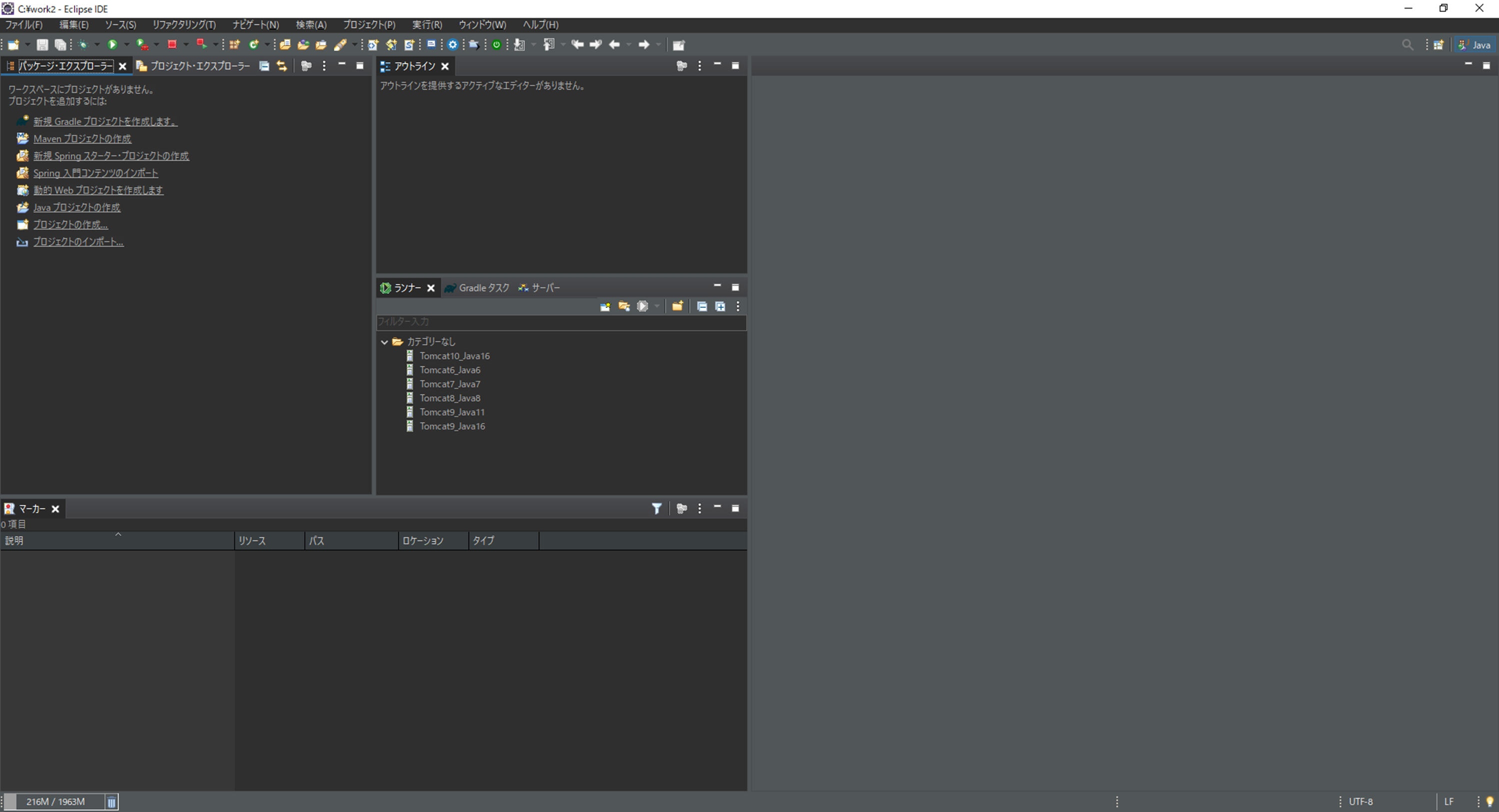Click the pencil search tool icon

(x=340, y=45)
